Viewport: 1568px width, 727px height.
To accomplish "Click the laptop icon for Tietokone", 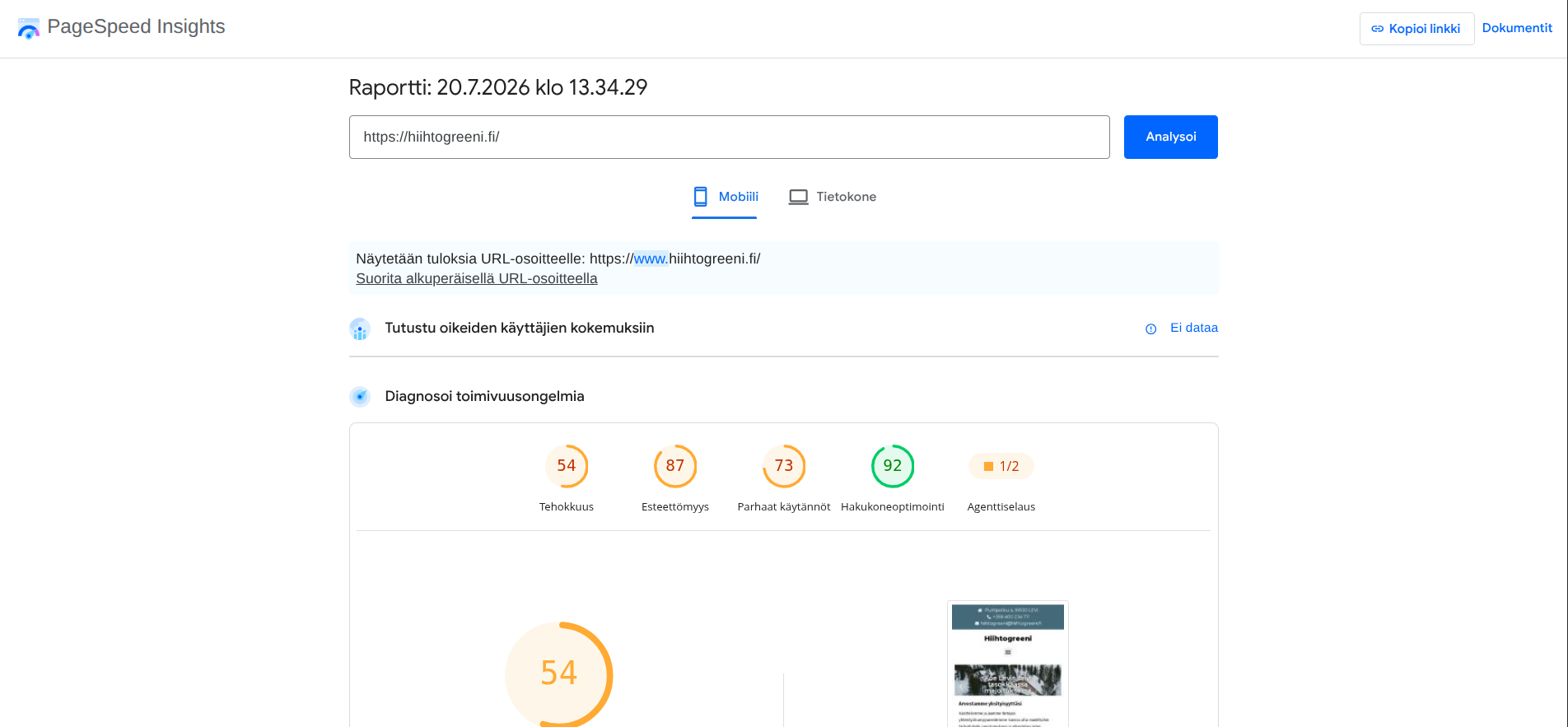I will pyautogui.click(x=798, y=197).
